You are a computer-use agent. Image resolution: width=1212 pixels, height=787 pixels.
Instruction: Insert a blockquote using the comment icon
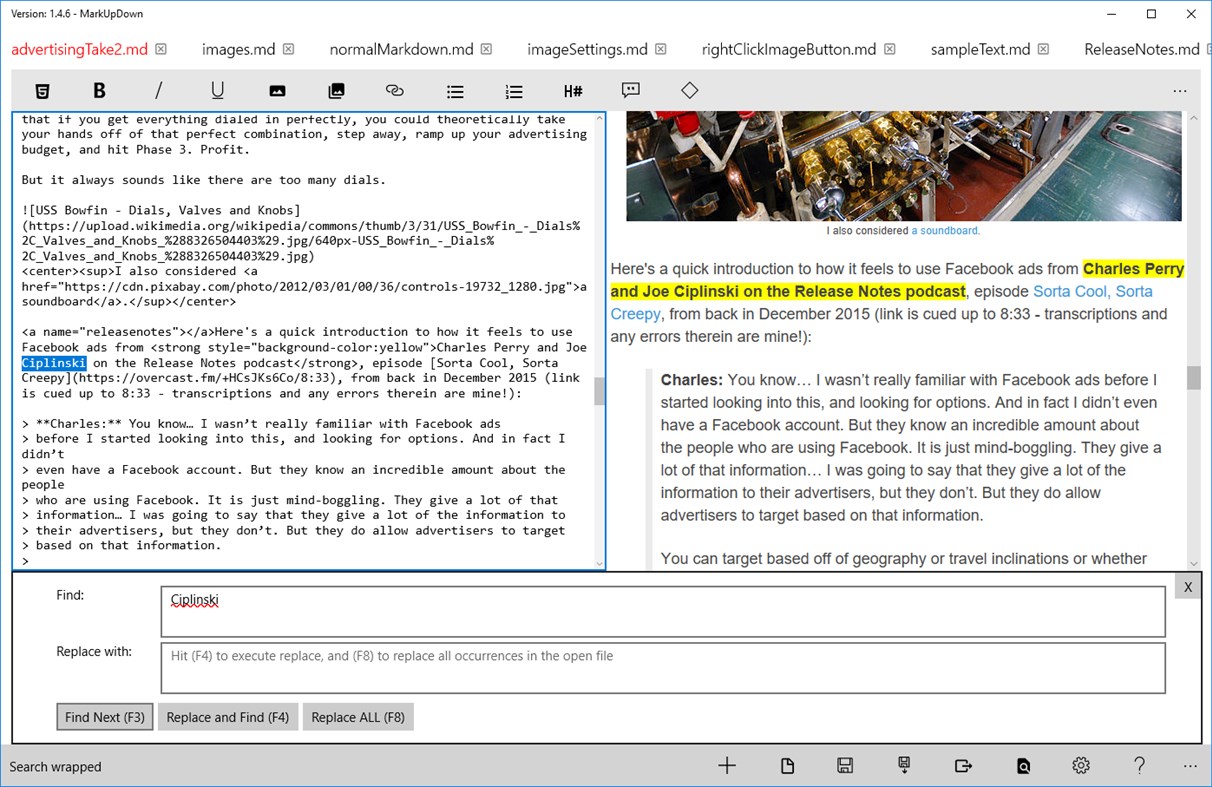tap(630, 90)
